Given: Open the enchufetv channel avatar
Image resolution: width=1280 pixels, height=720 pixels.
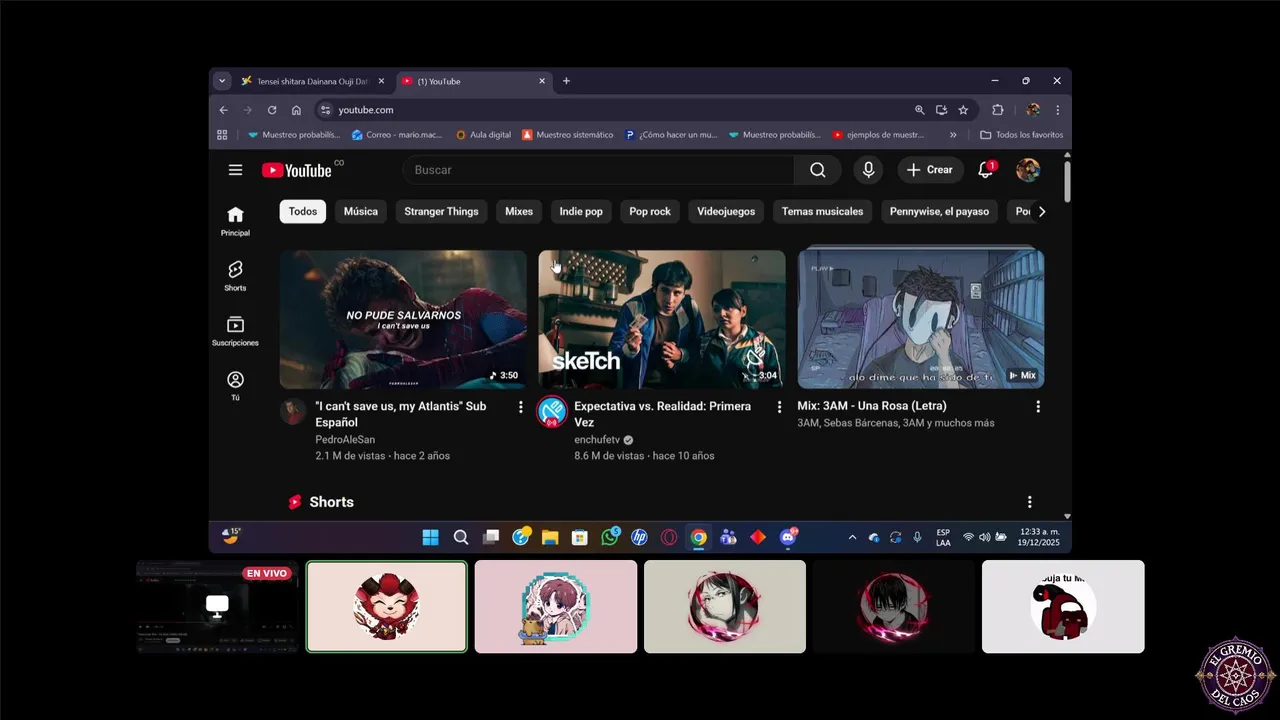Looking at the screenshot, I should tap(552, 411).
